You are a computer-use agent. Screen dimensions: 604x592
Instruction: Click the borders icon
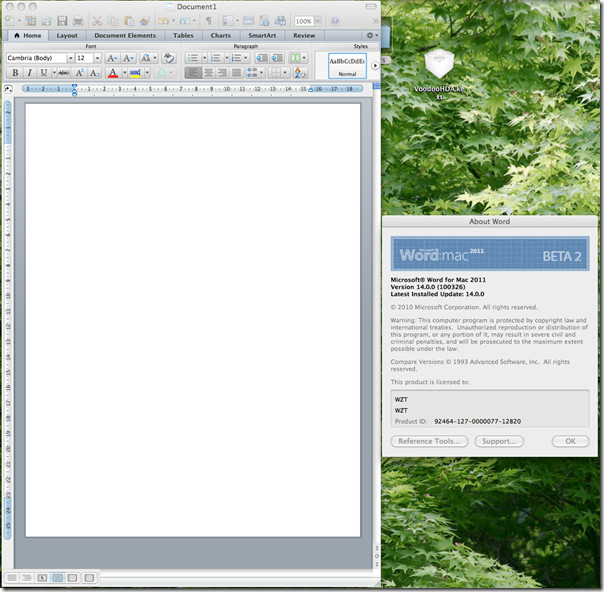click(x=275, y=72)
